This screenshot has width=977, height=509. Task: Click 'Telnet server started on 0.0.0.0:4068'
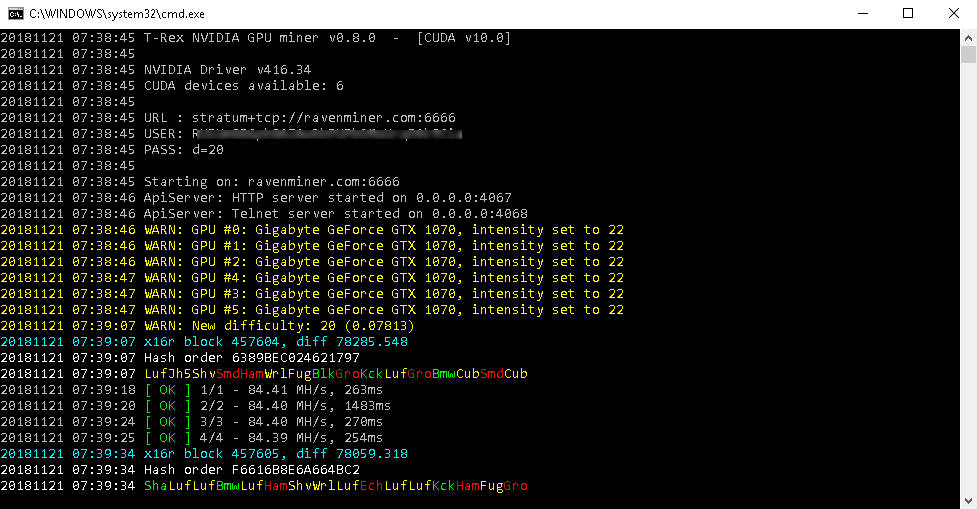click(379, 214)
